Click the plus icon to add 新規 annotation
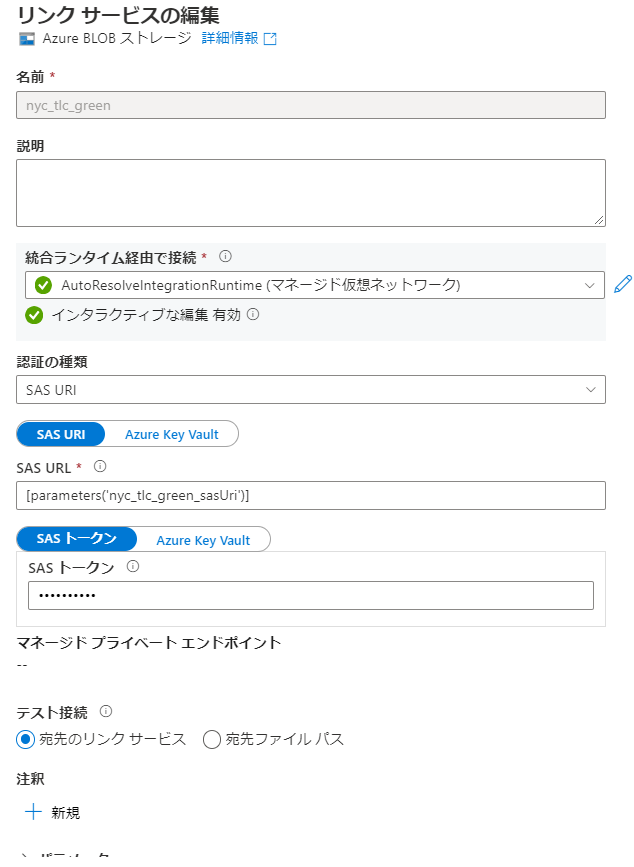634x867 pixels. [34, 812]
